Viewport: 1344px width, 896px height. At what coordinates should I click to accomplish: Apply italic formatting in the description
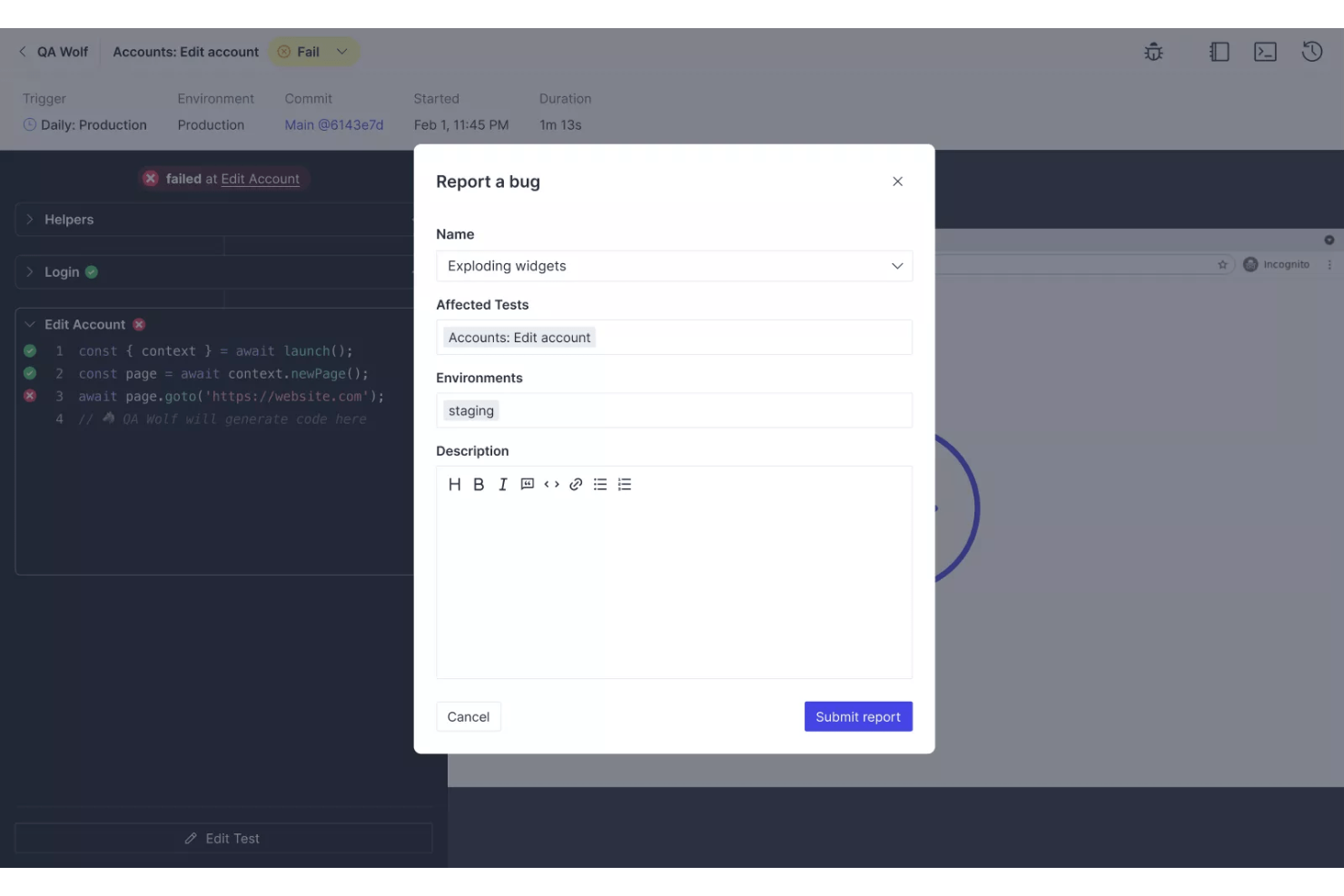pos(502,484)
